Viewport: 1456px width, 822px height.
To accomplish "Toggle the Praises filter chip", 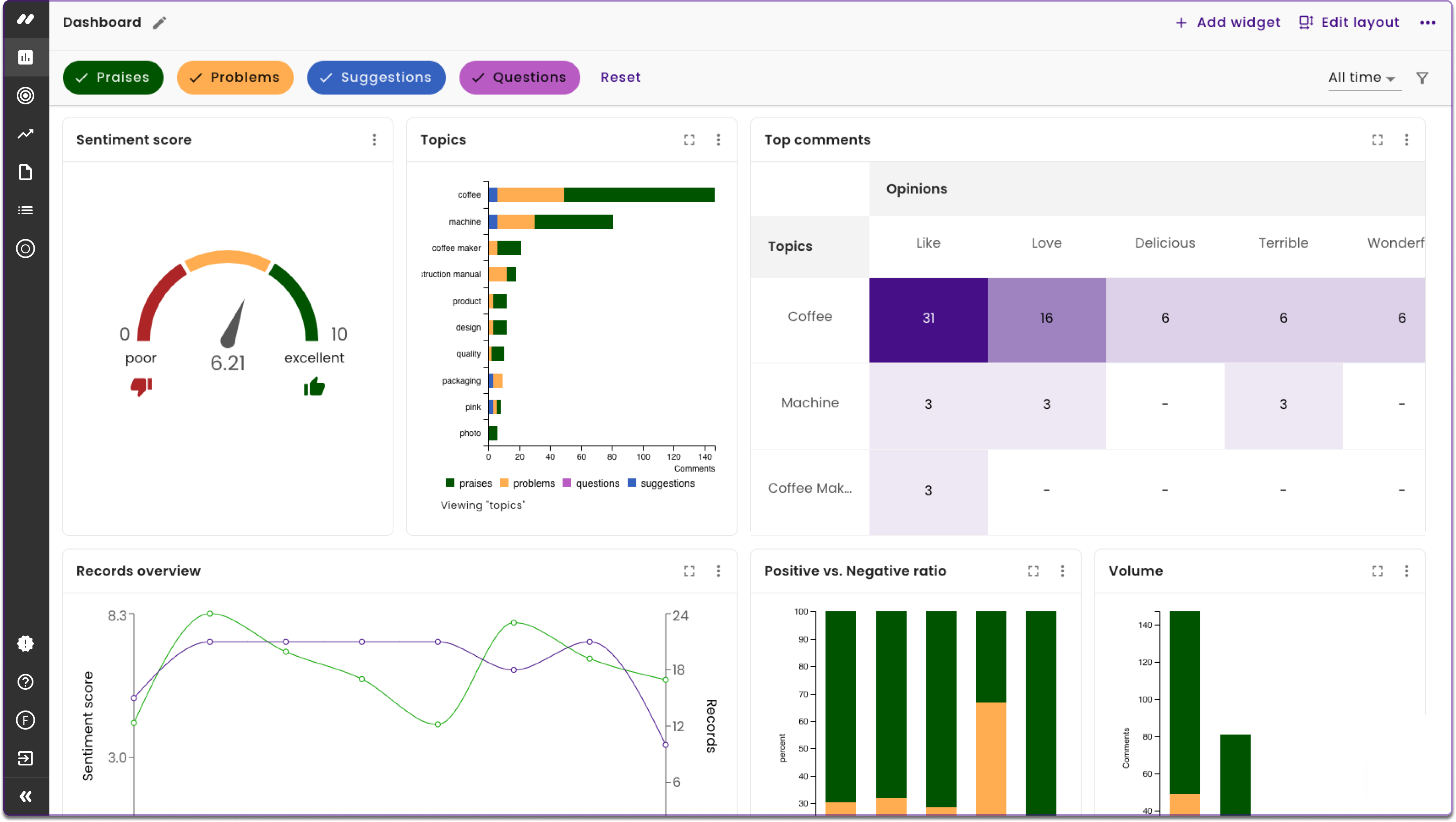I will tap(113, 77).
